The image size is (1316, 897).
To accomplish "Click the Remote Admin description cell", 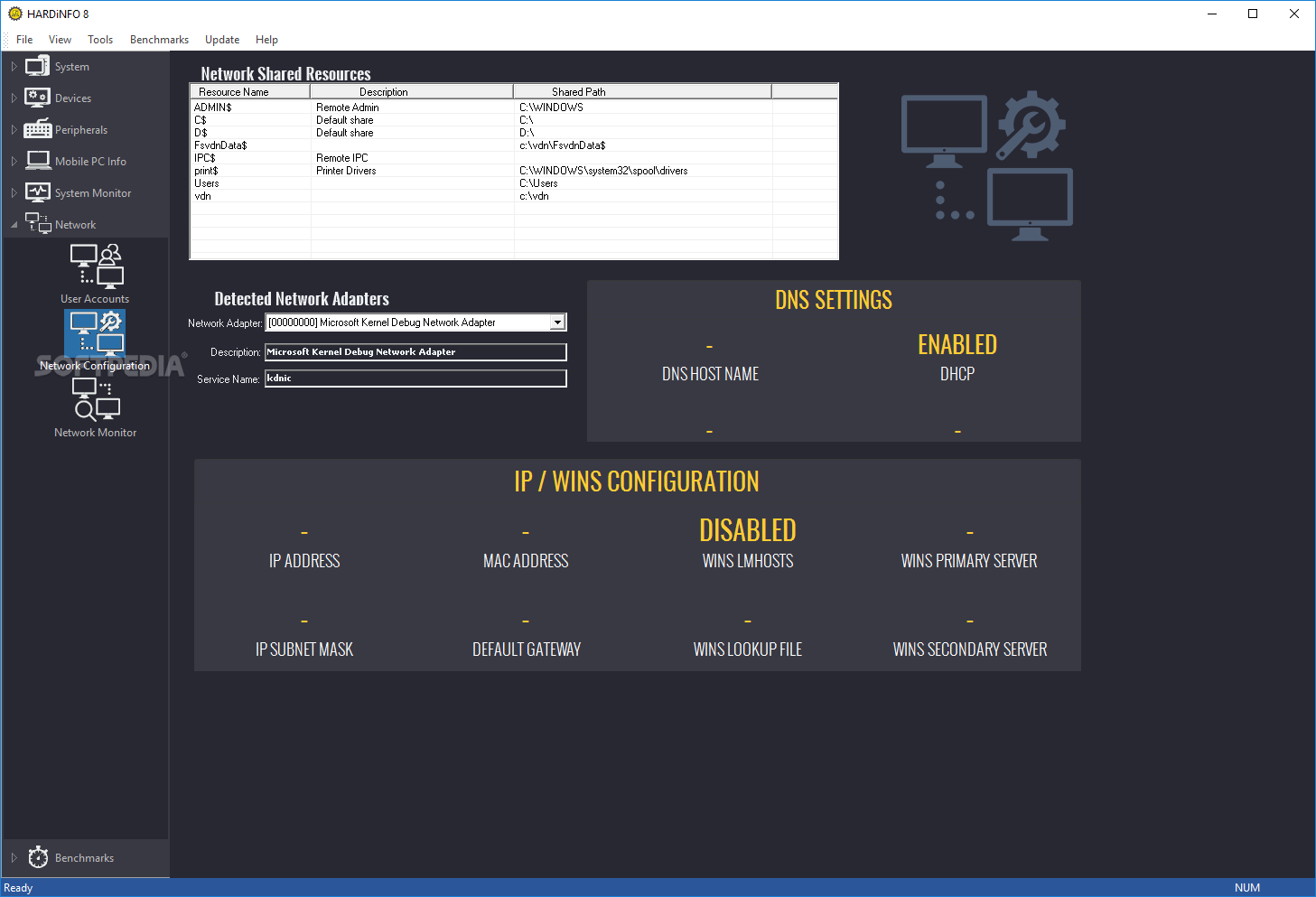I will point(348,107).
